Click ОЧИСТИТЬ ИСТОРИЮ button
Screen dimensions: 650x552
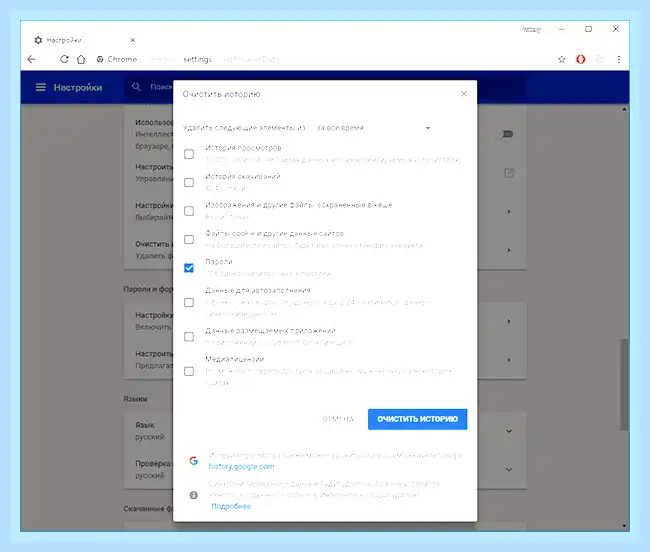tap(417, 419)
